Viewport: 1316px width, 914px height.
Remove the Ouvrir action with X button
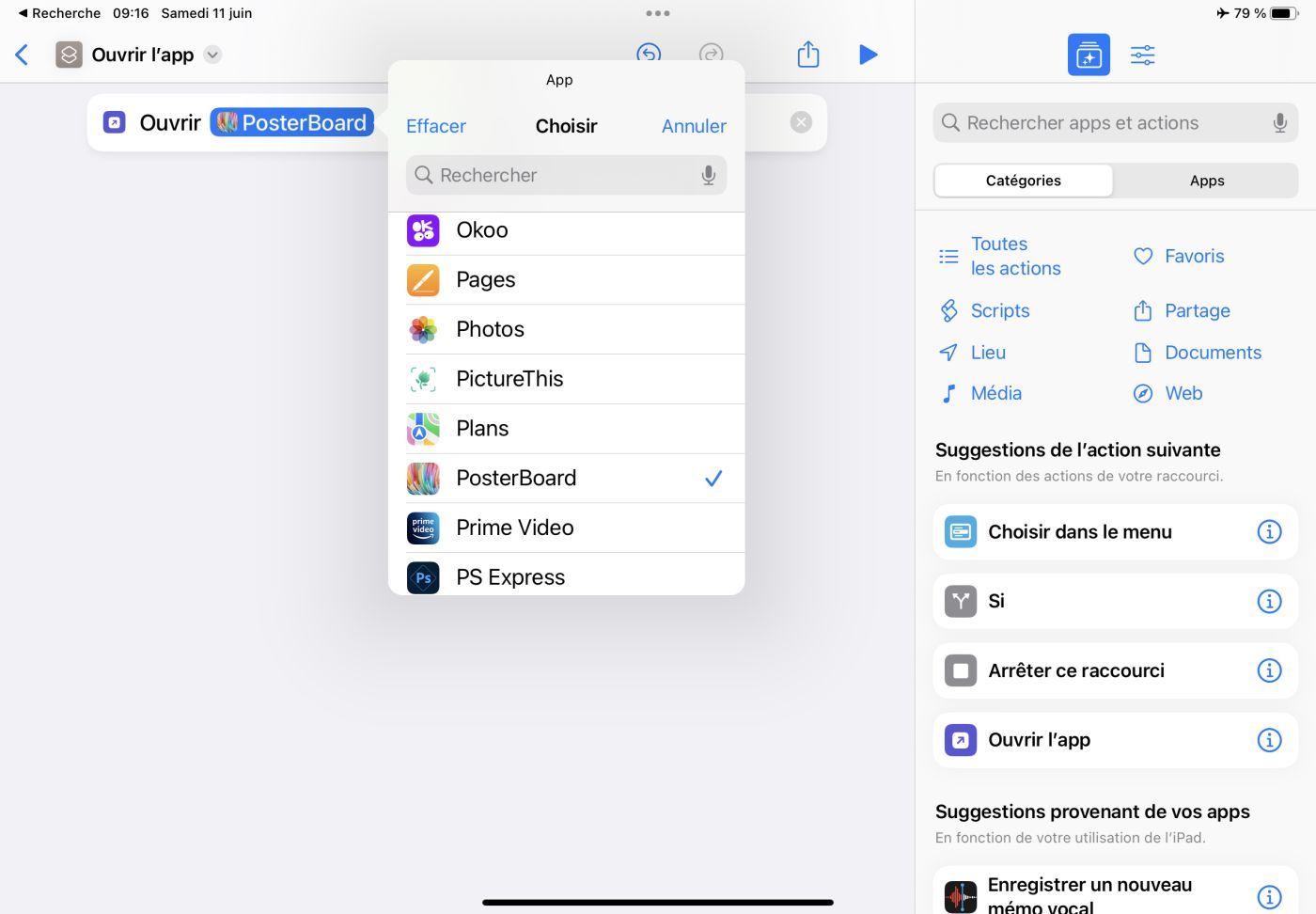801,122
